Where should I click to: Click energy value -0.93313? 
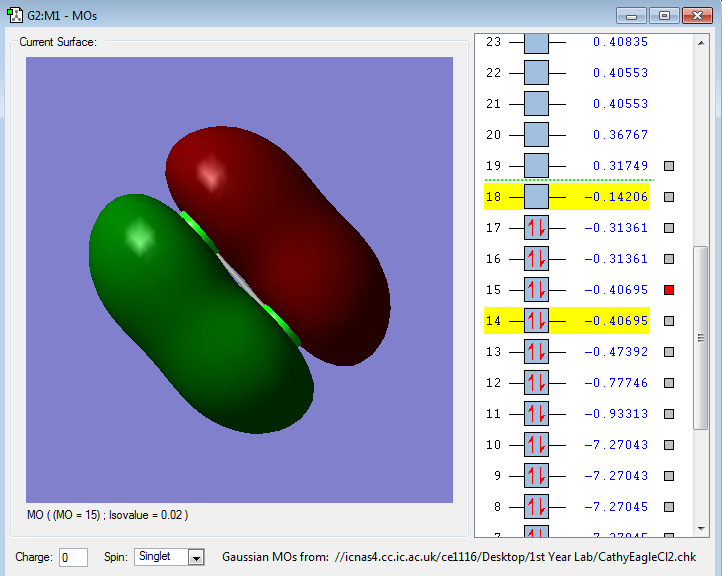616,413
